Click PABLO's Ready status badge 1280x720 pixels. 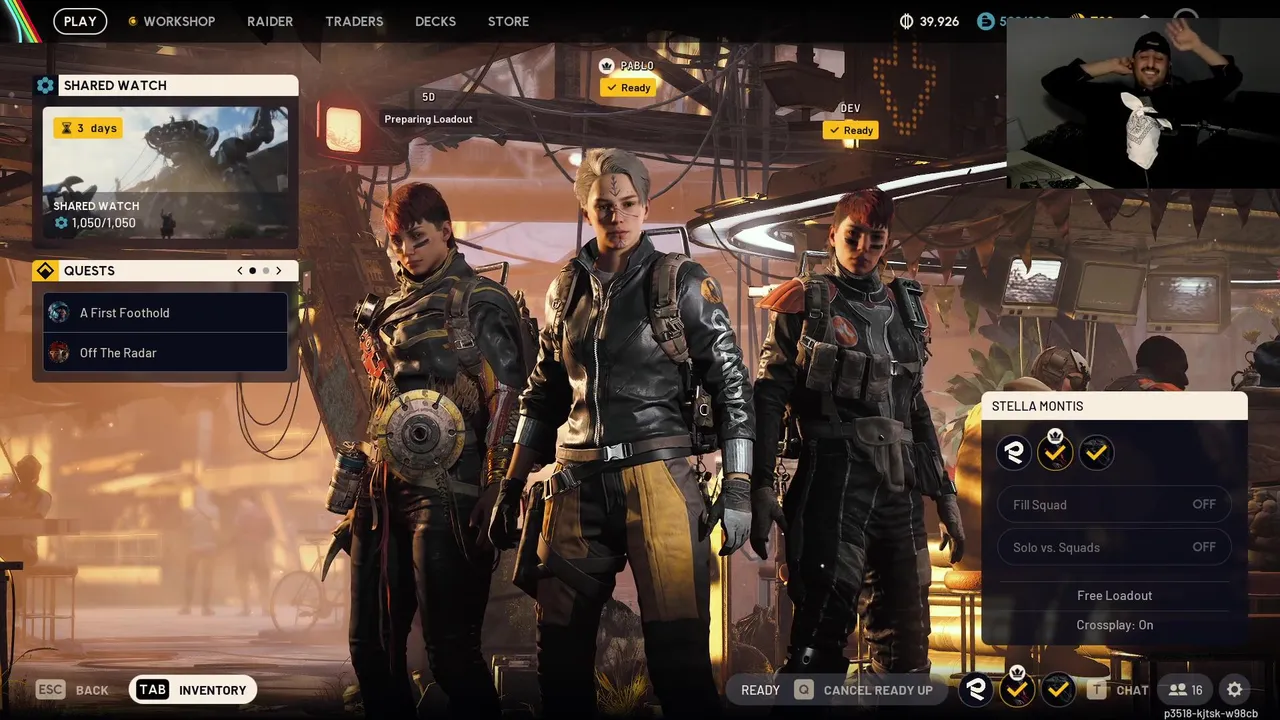[628, 88]
